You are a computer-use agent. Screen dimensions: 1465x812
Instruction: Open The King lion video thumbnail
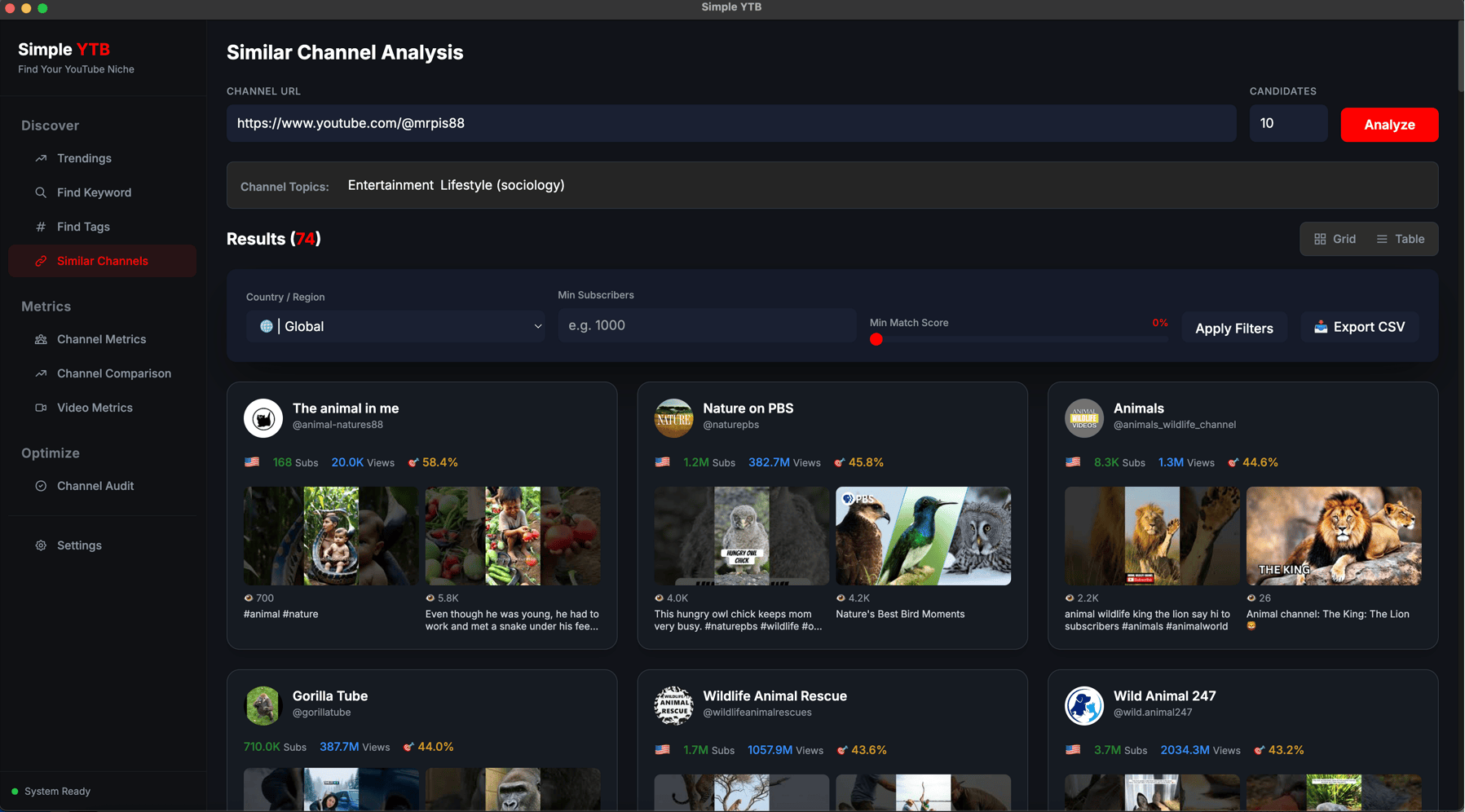1333,536
